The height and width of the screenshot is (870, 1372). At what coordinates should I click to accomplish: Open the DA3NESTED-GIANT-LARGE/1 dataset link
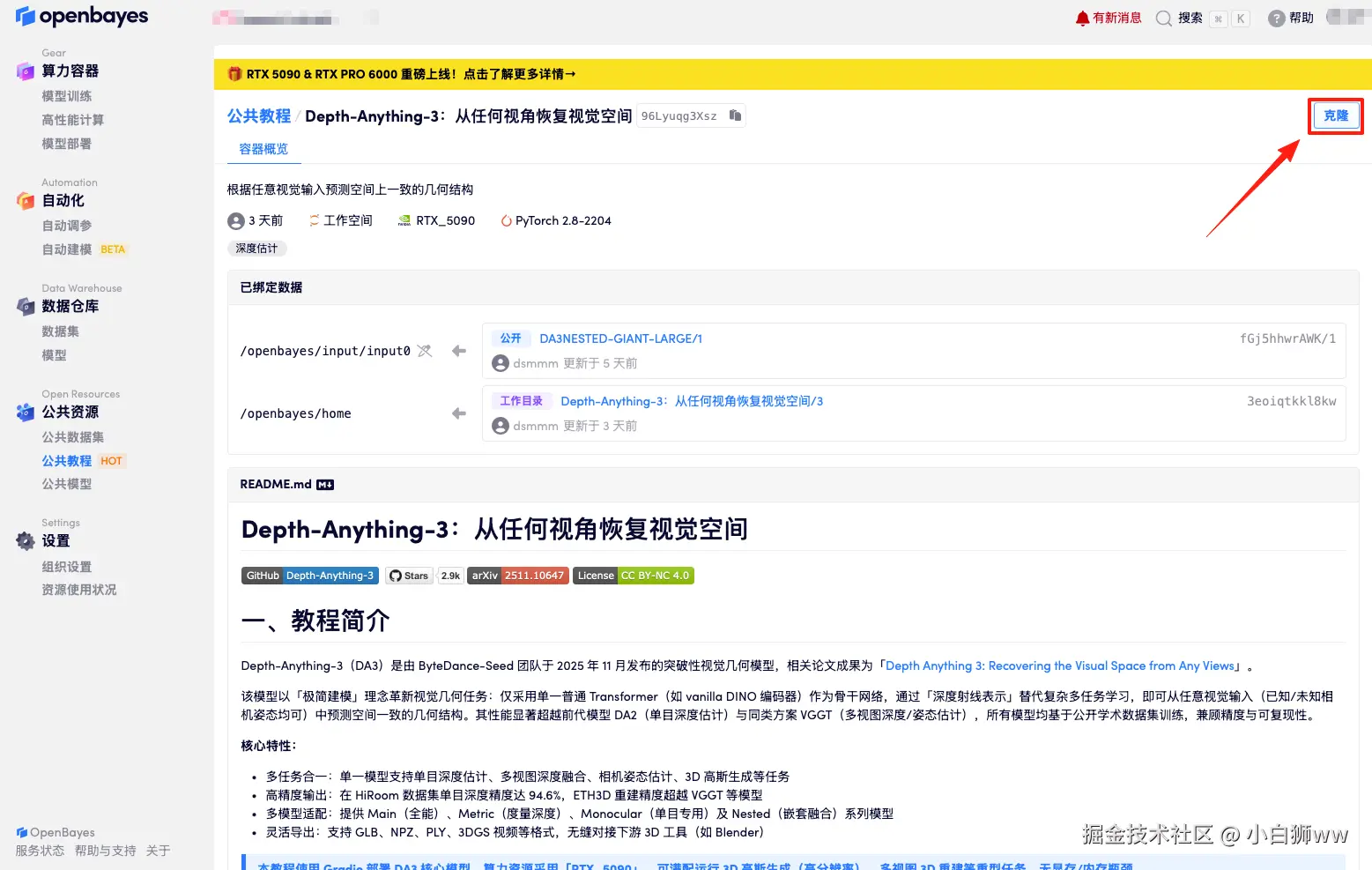point(621,338)
